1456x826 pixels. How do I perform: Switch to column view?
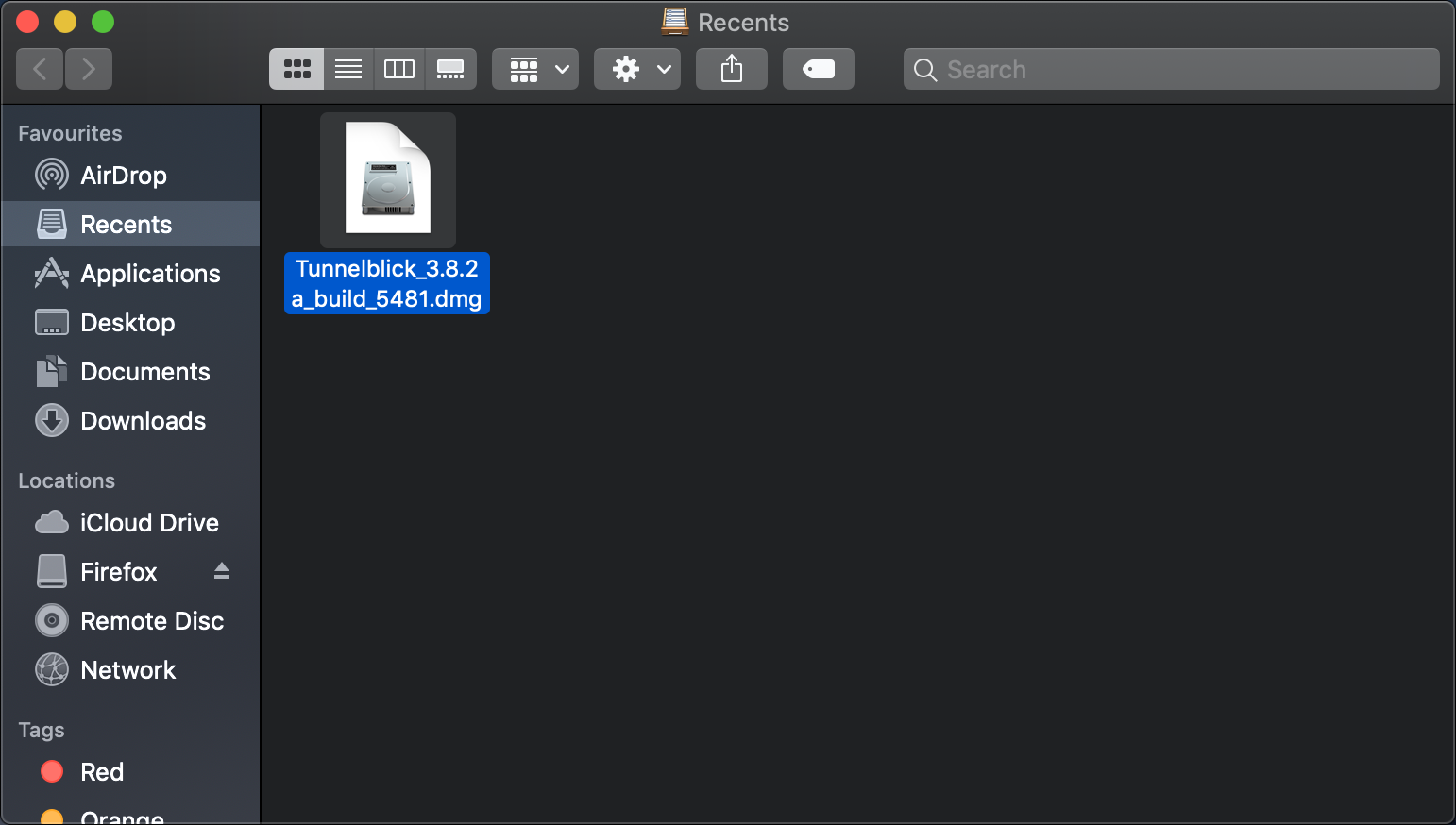click(x=399, y=69)
